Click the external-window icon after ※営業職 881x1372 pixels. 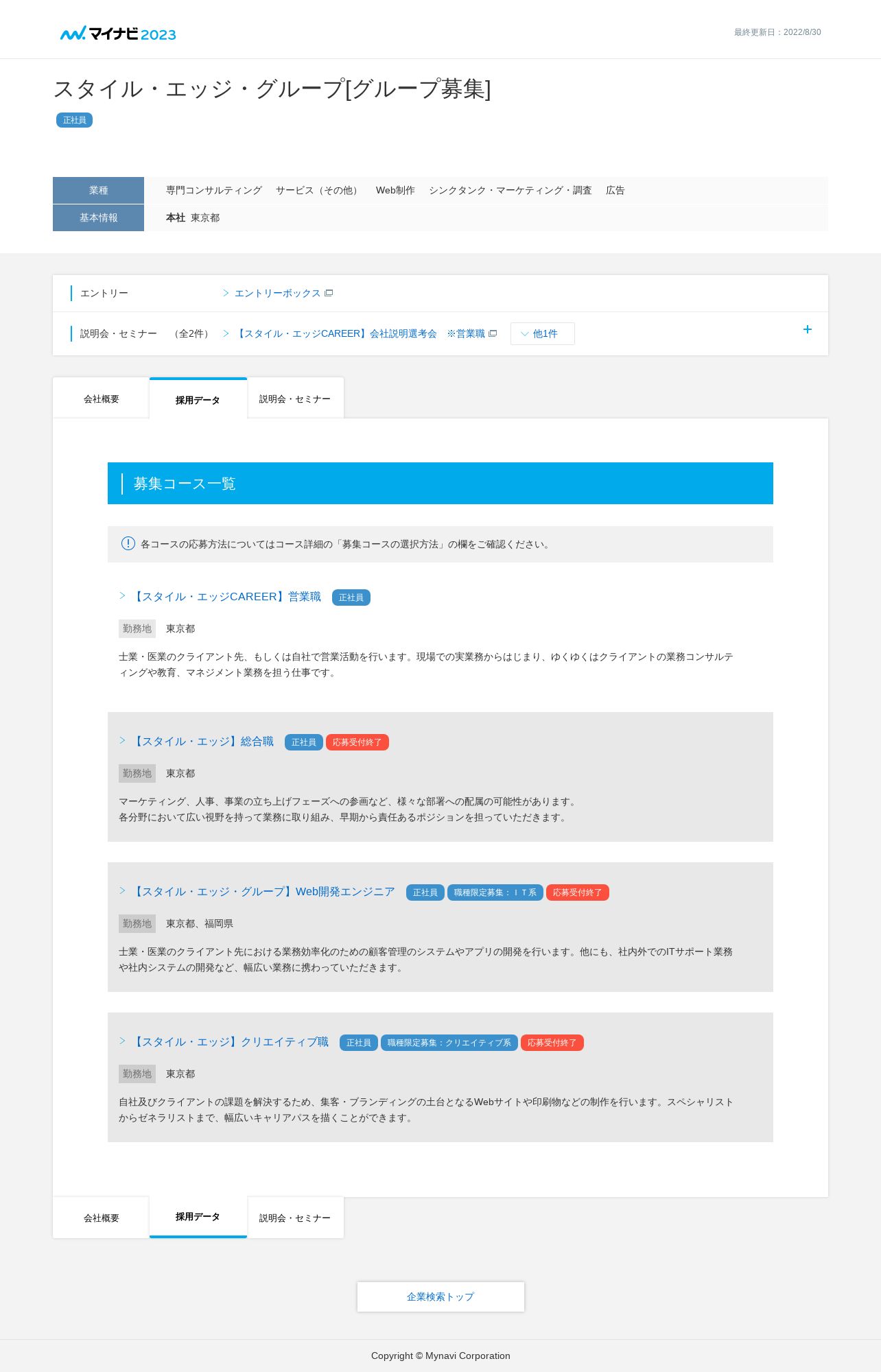(x=493, y=333)
